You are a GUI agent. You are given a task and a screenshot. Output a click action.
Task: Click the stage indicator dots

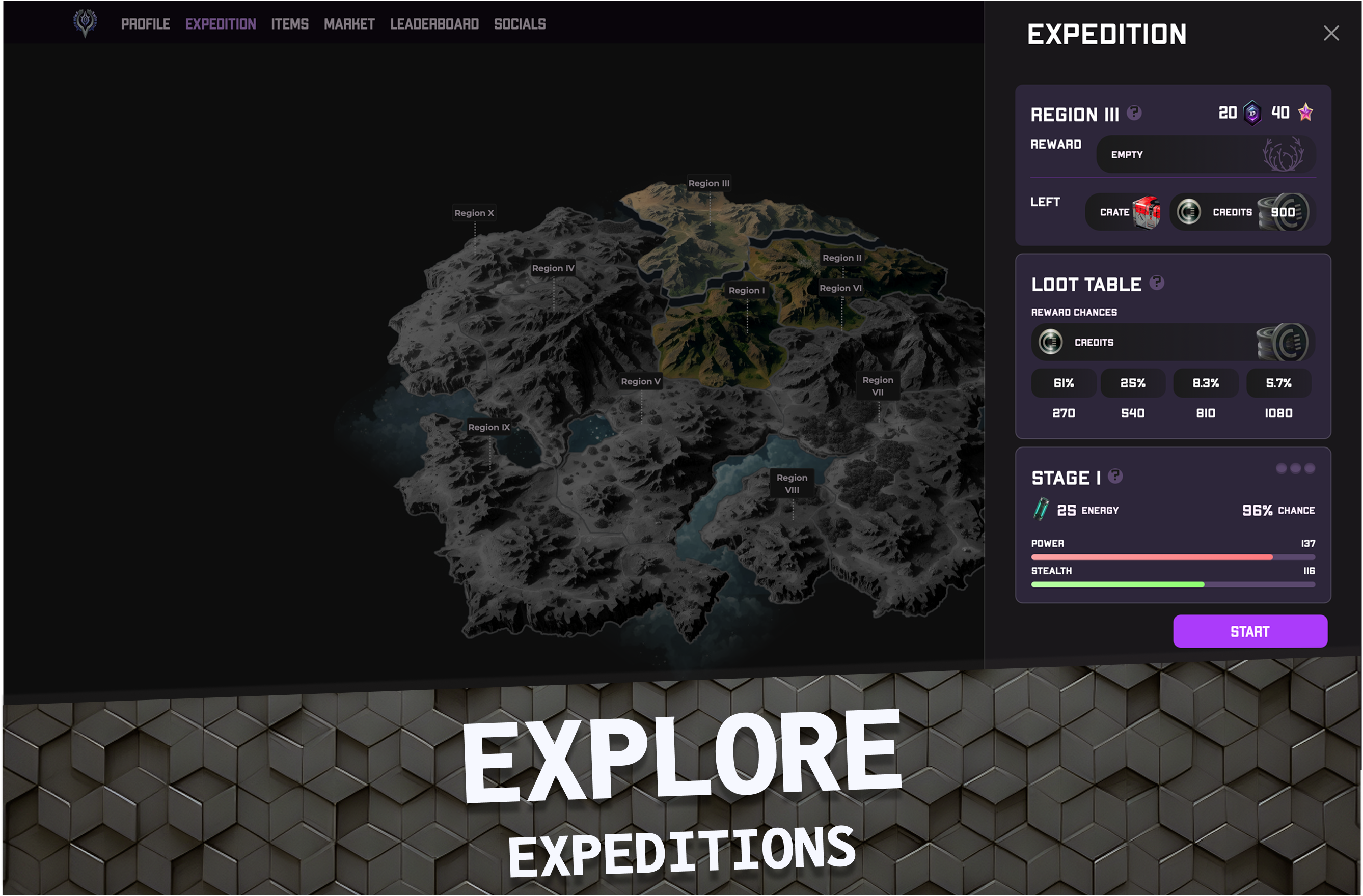tap(1295, 468)
